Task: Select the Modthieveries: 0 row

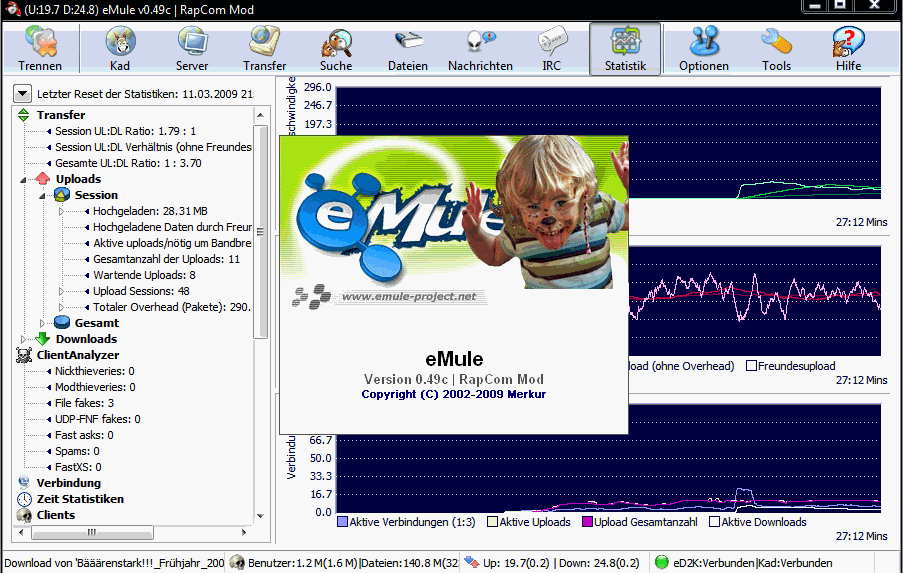Action: pyautogui.click(x=95, y=387)
